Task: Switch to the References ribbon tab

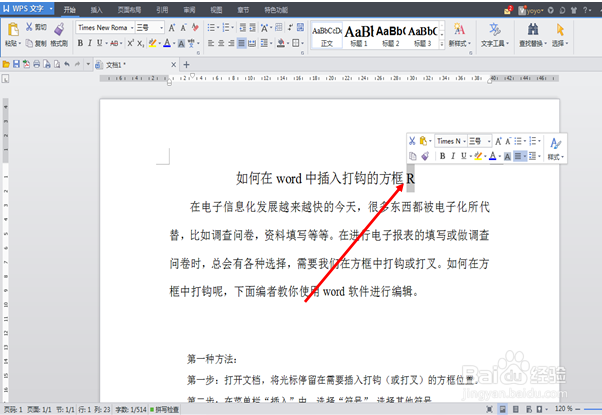Action: click(162, 10)
